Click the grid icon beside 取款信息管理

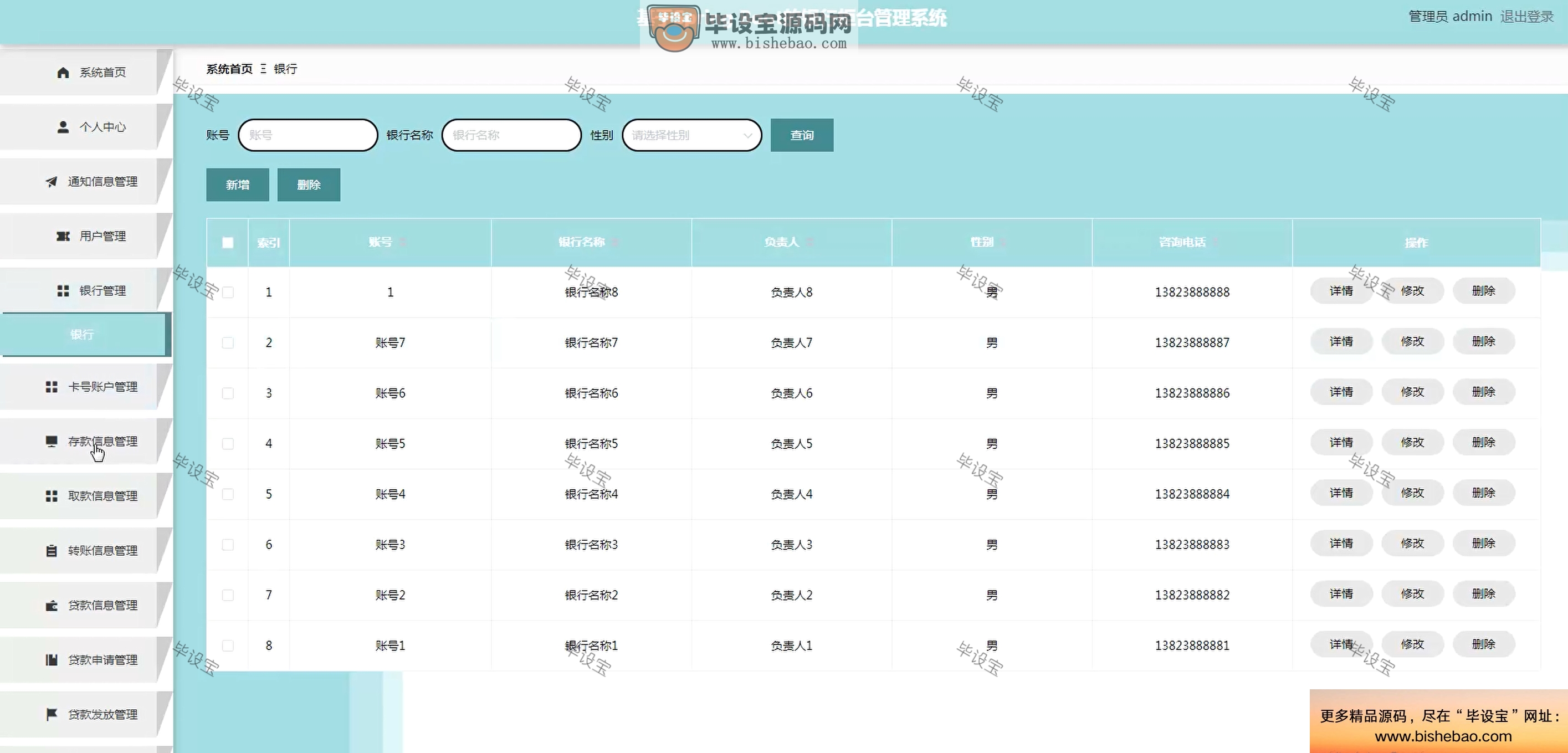[51, 495]
